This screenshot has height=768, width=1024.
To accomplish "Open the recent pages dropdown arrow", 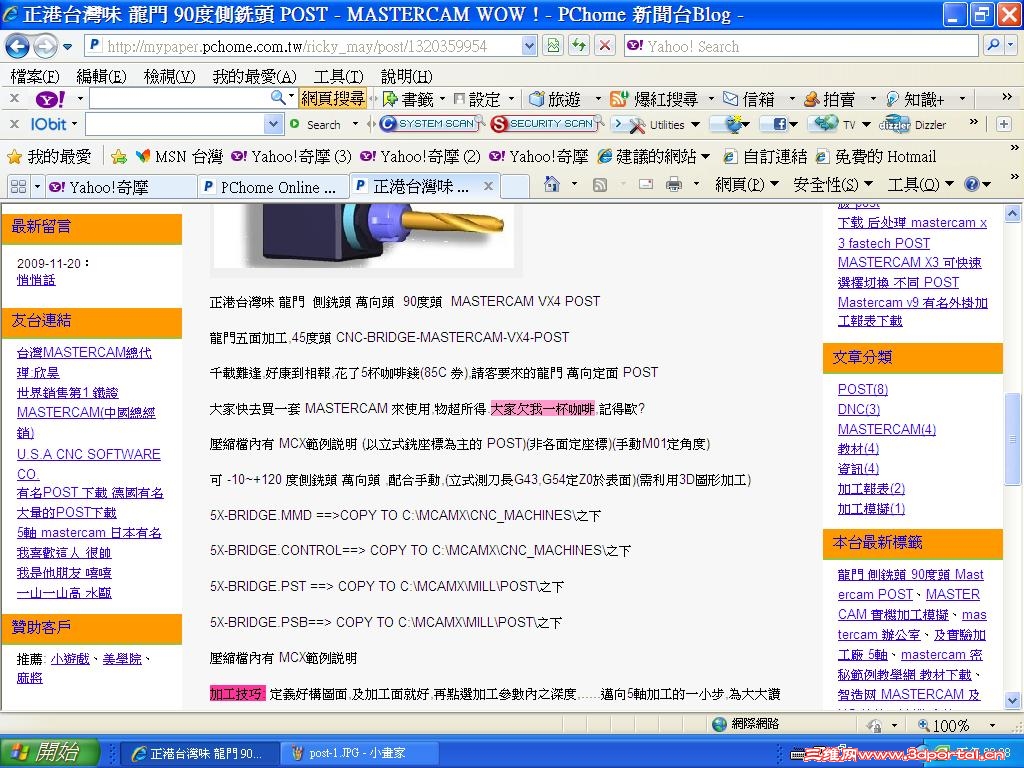I will pyautogui.click(x=67, y=46).
